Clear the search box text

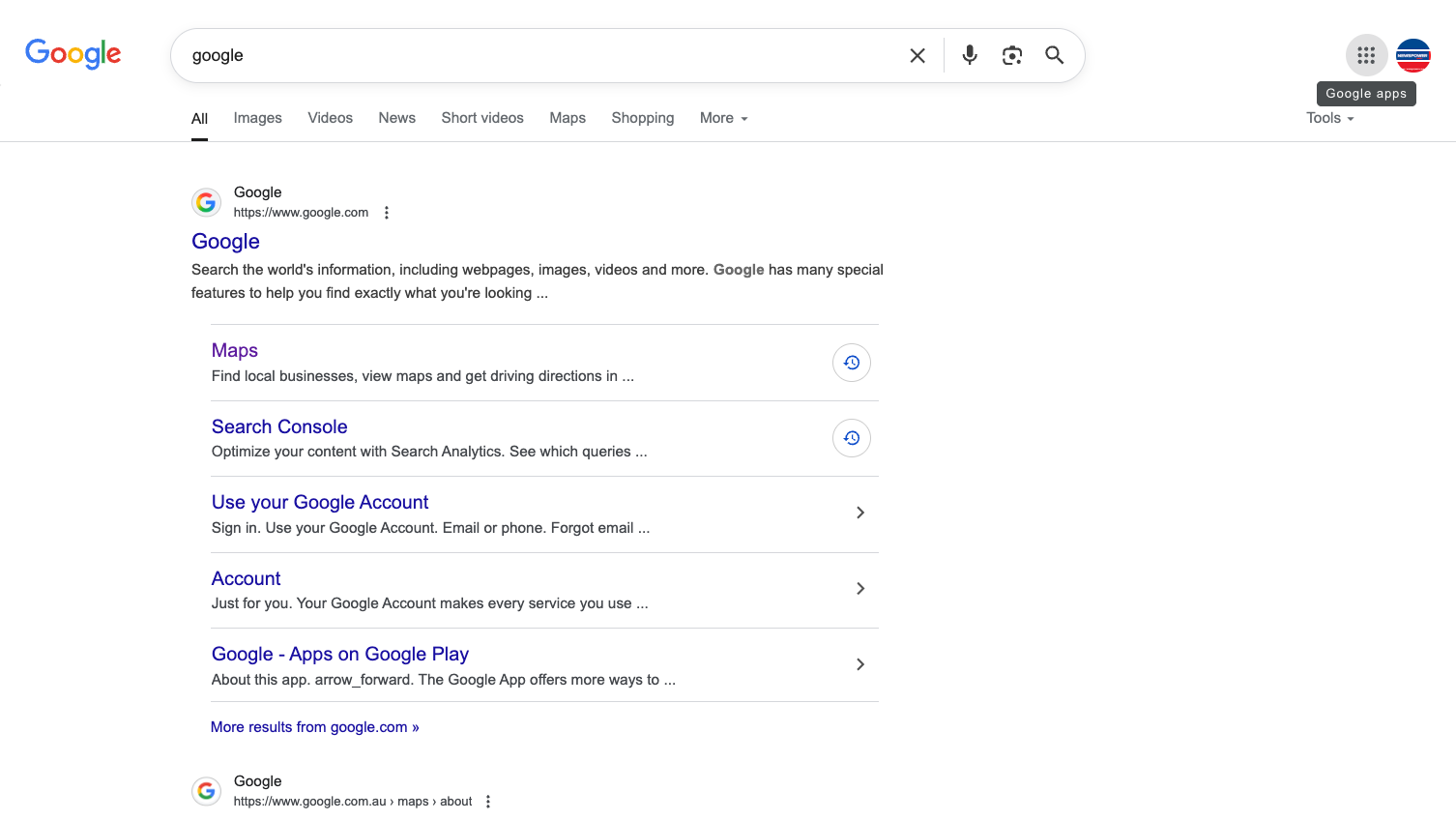coord(917,56)
